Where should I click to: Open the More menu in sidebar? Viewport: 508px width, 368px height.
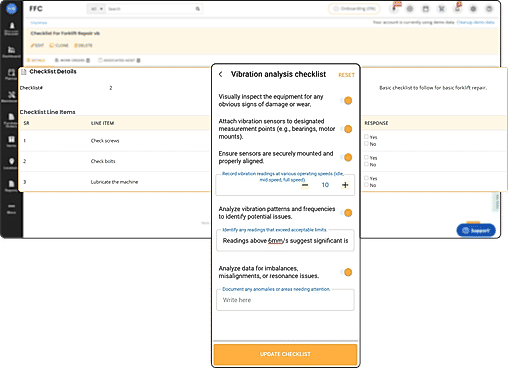[x=11, y=209]
